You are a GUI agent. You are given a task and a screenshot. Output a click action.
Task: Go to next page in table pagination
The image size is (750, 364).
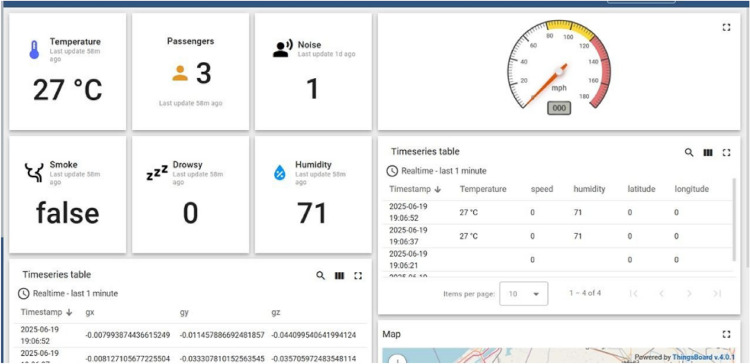(x=689, y=294)
